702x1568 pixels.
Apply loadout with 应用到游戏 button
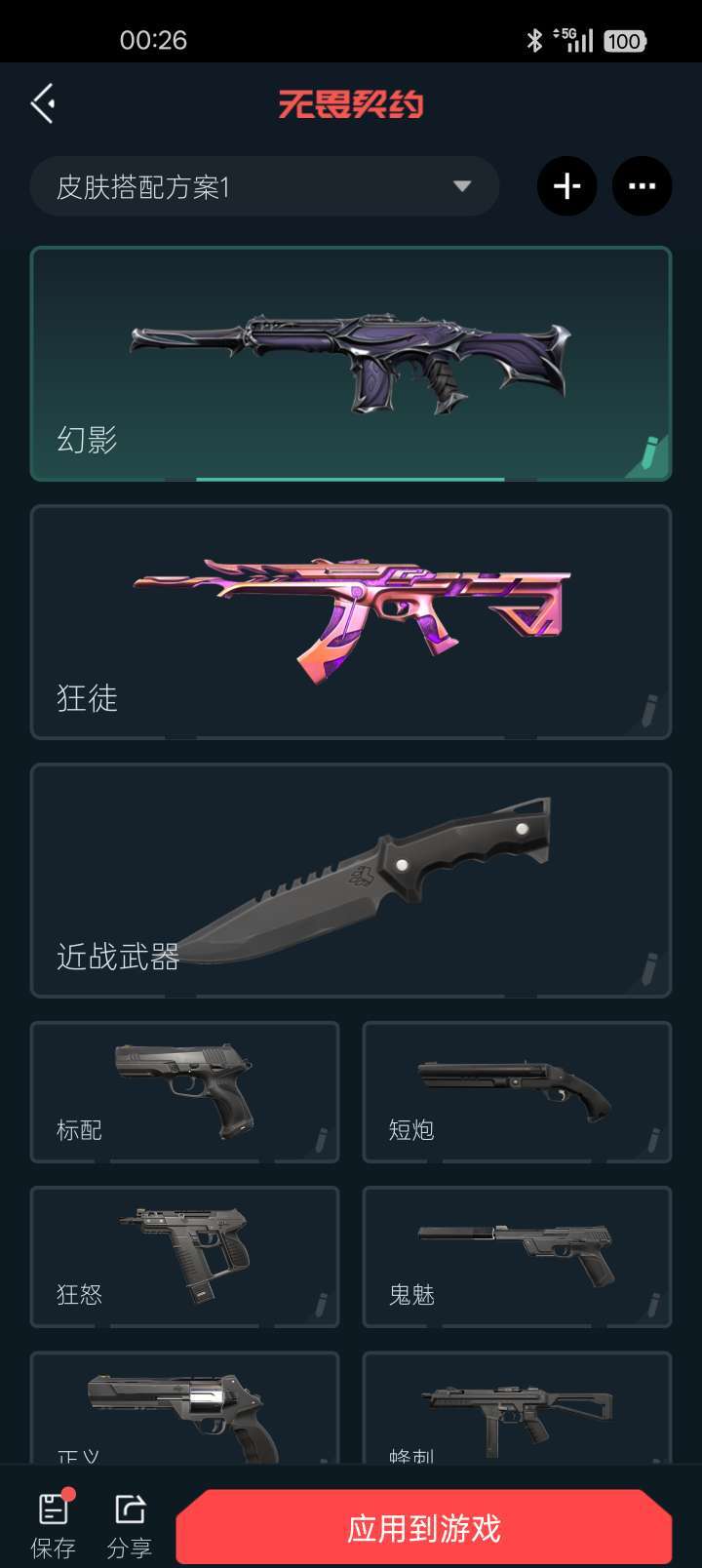424,1527
